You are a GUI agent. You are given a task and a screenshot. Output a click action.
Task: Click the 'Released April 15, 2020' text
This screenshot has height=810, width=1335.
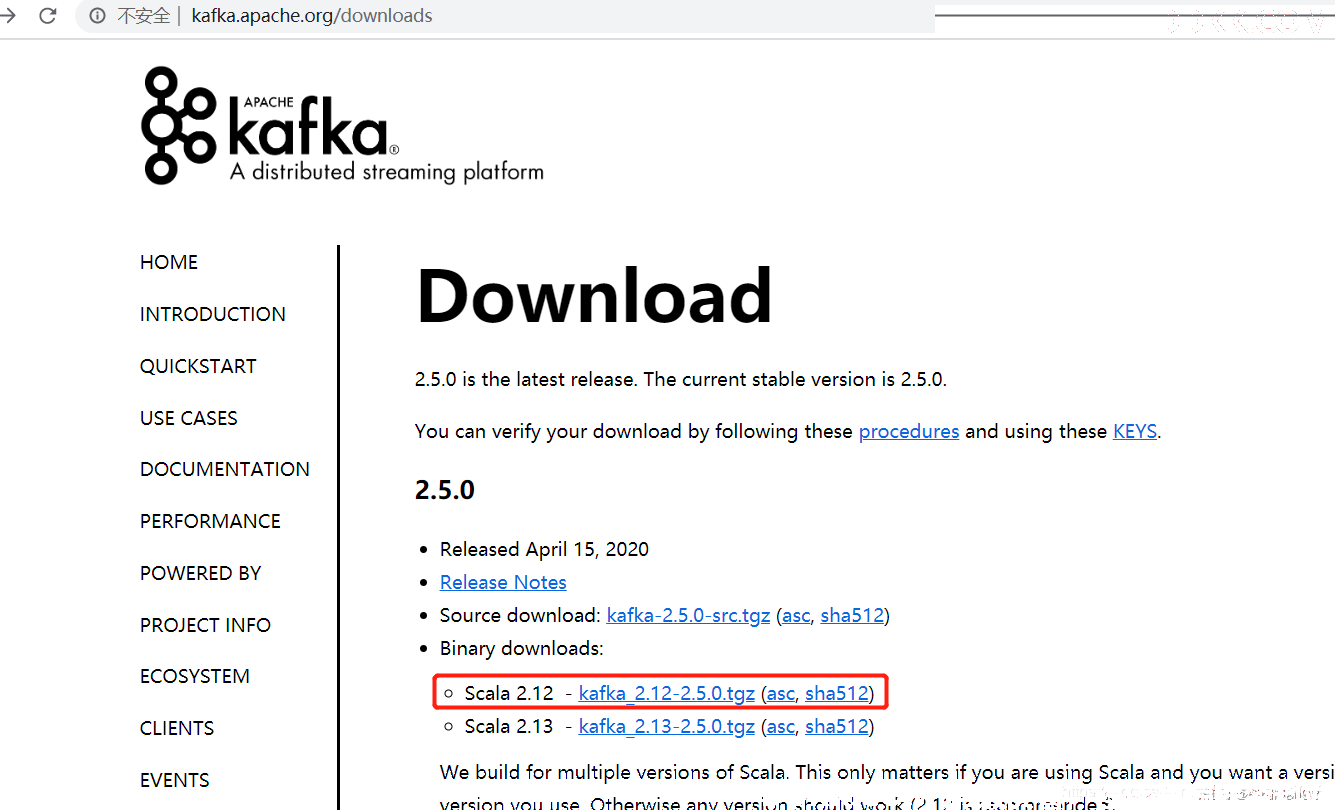[544, 549]
